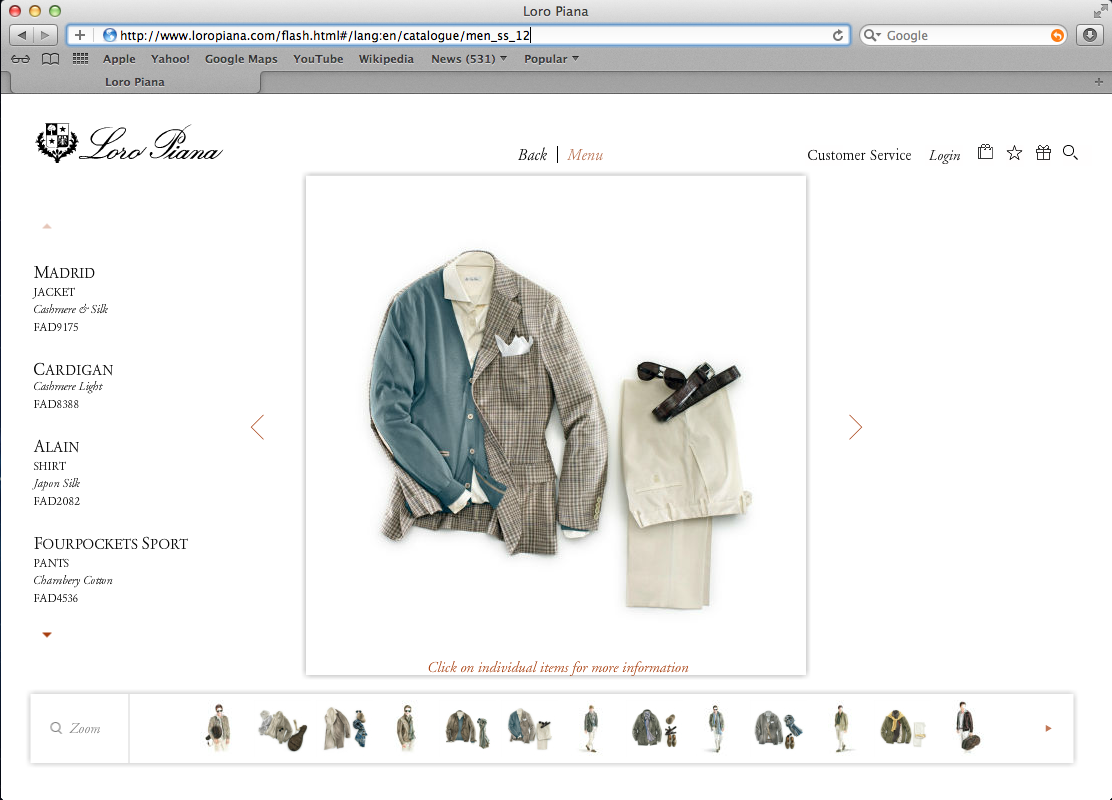This screenshot has height=800, width=1112.
Task: Open the wishlist star icon
Action: coord(1014,152)
